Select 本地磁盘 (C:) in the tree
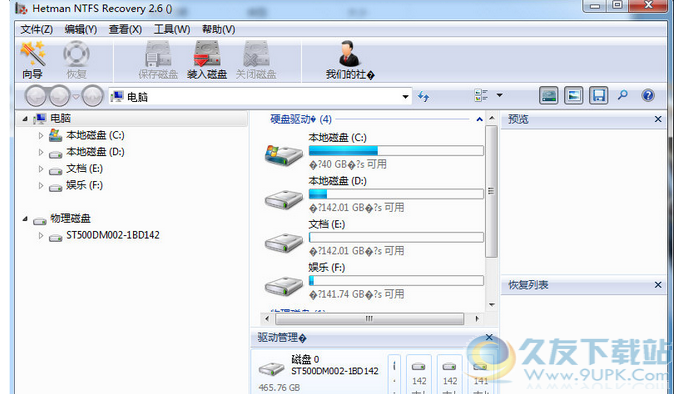 95,135
